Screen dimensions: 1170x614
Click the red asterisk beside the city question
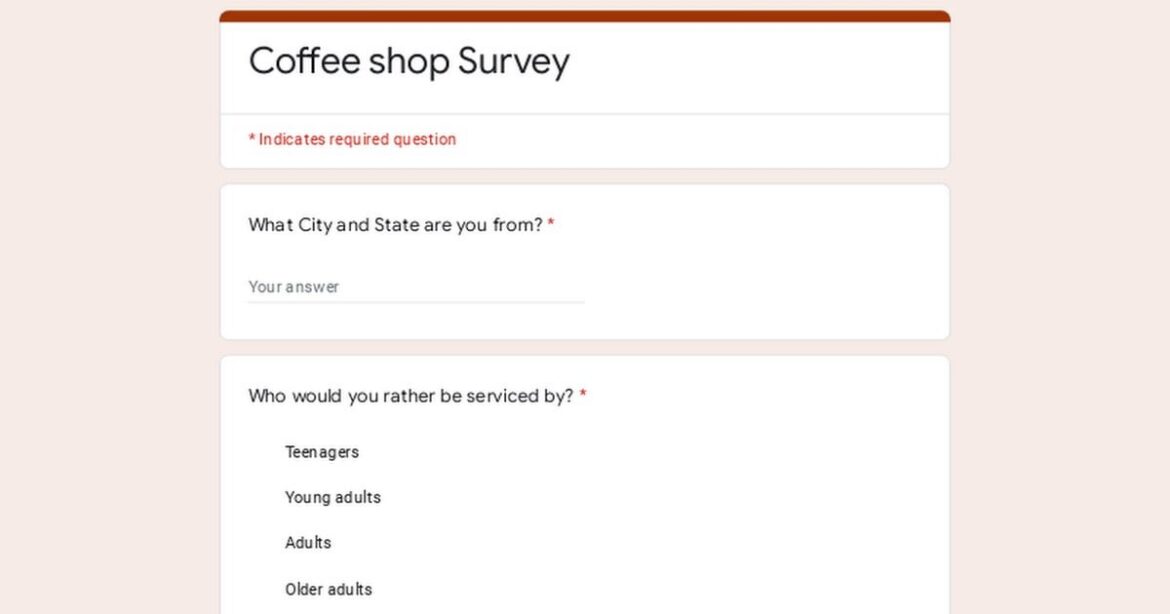click(551, 224)
